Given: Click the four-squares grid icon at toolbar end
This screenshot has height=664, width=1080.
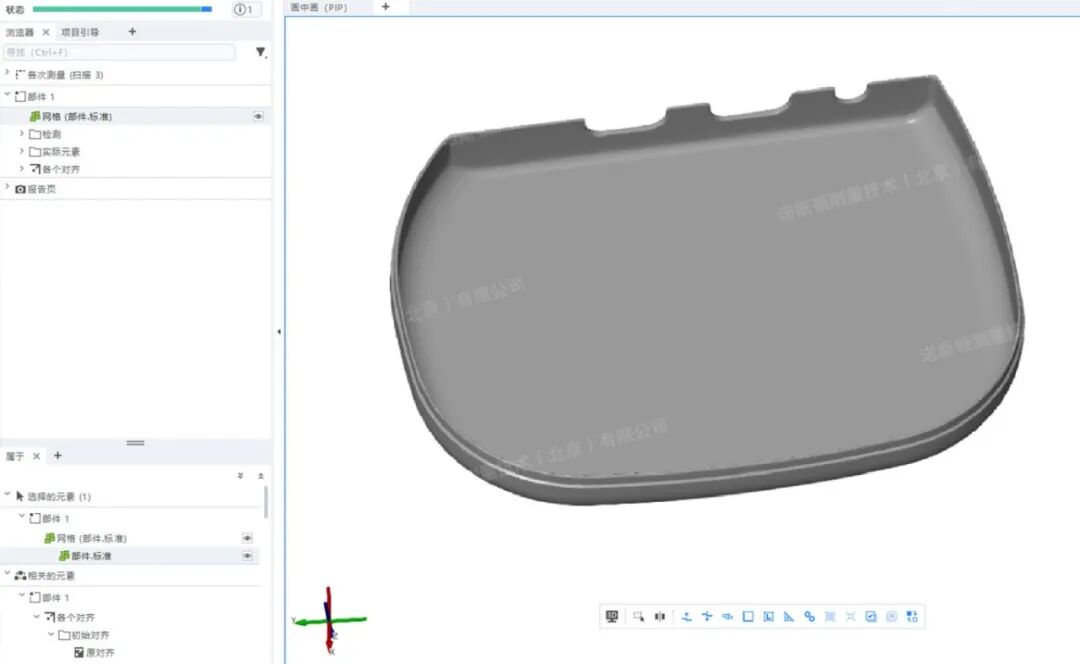Looking at the screenshot, I should coord(912,617).
